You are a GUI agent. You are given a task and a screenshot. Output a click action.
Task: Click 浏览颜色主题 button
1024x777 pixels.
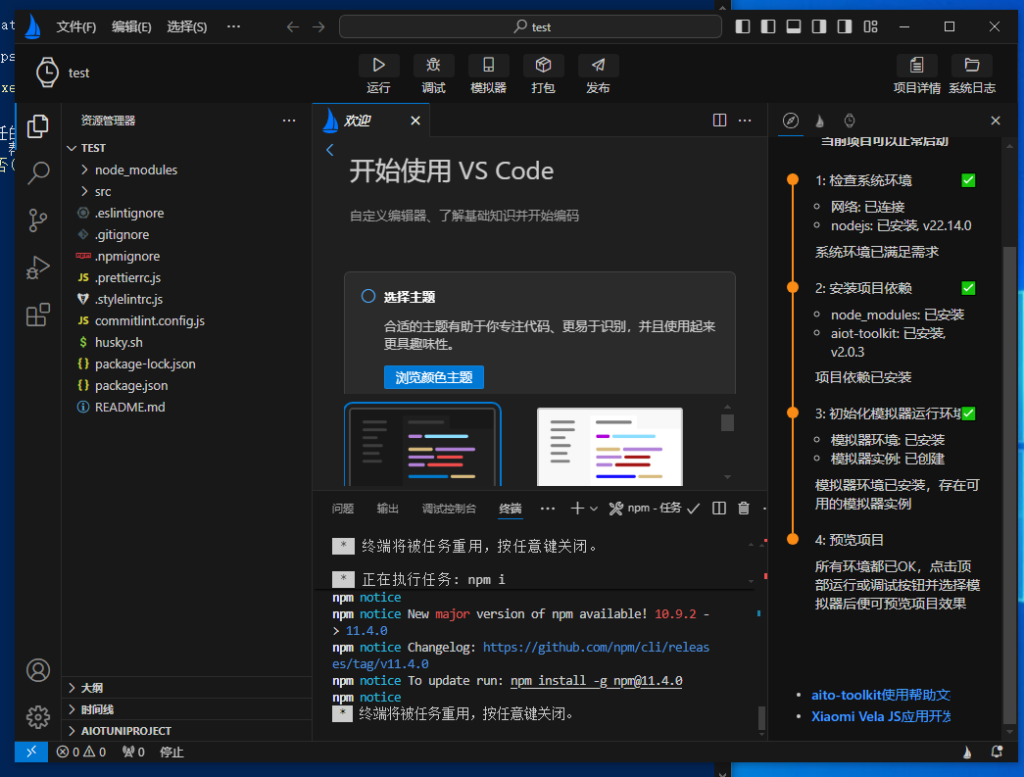[434, 377]
